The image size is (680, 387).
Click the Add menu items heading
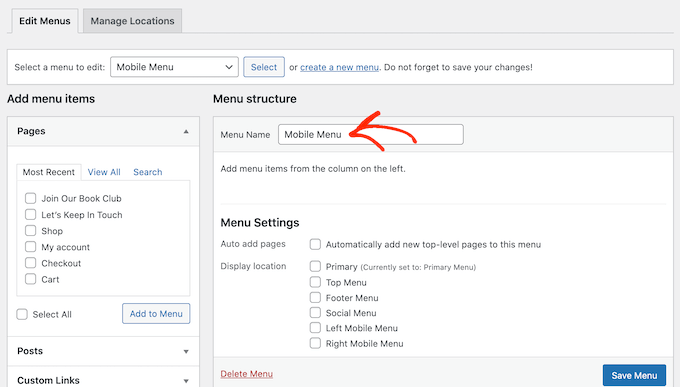point(51,99)
